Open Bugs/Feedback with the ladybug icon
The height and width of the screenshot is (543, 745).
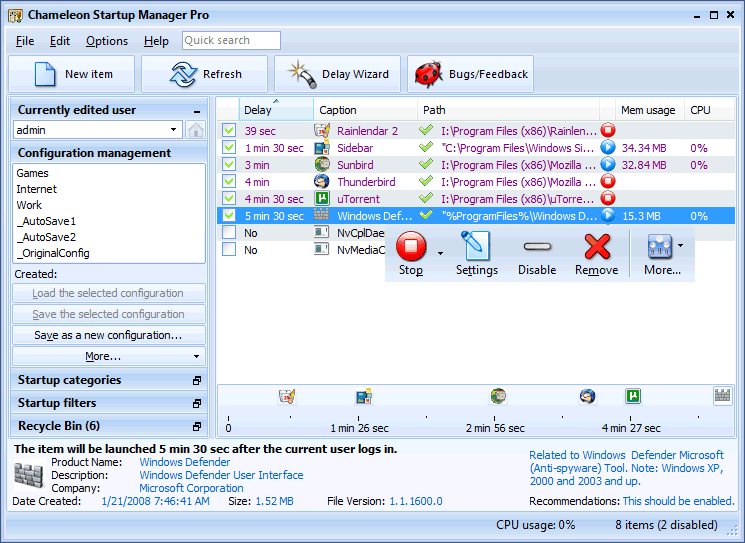470,74
